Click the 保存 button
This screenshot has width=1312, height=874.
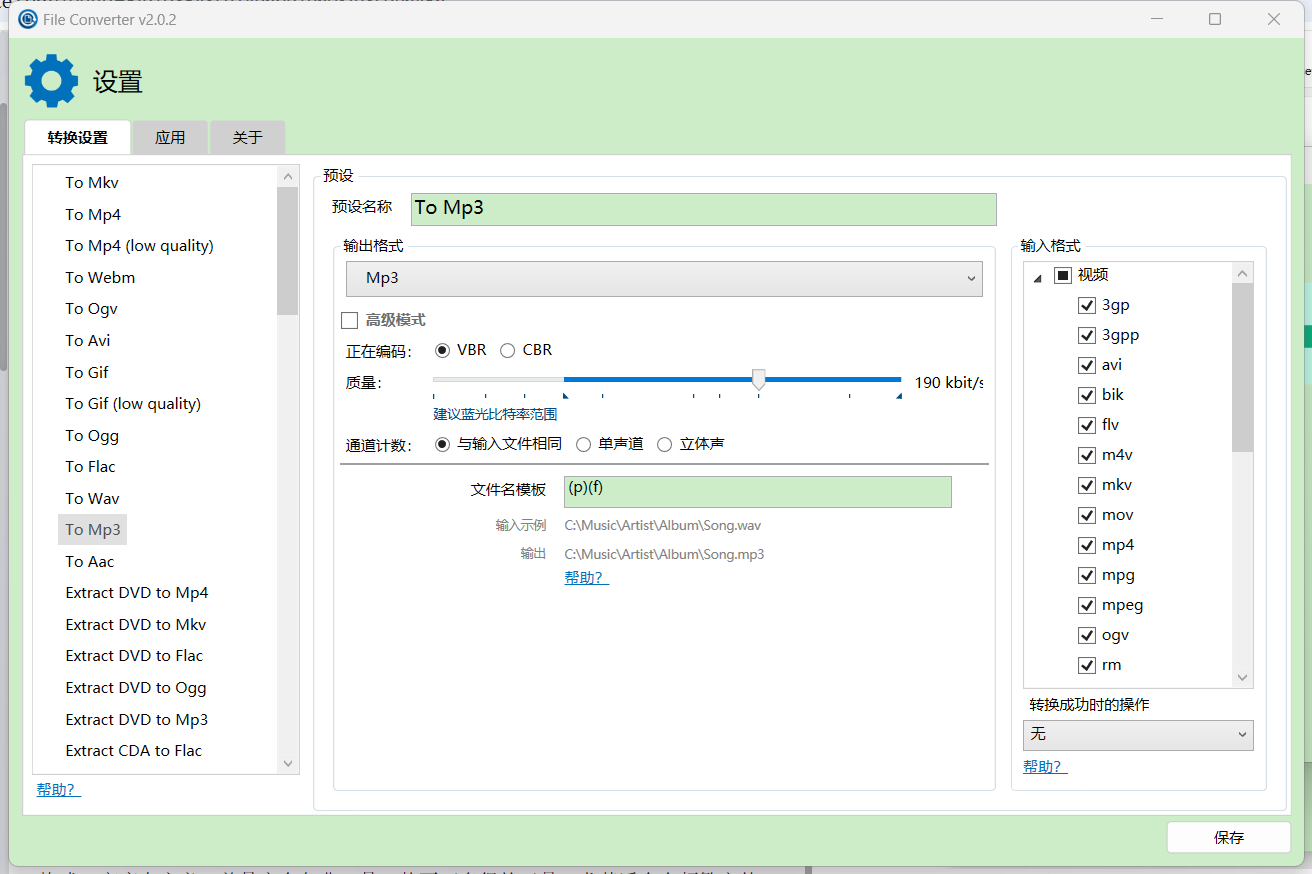tap(1228, 838)
